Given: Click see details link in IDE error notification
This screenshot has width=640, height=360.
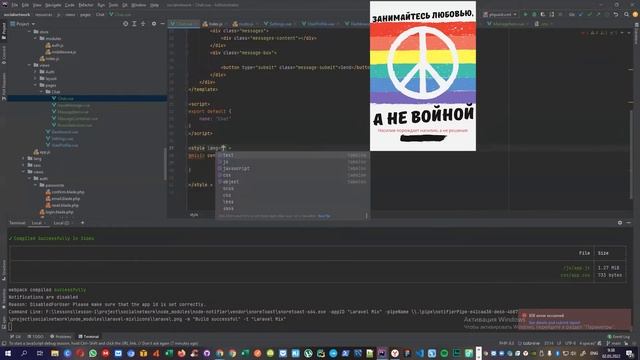Looking at the screenshot, I should pos(554,322).
